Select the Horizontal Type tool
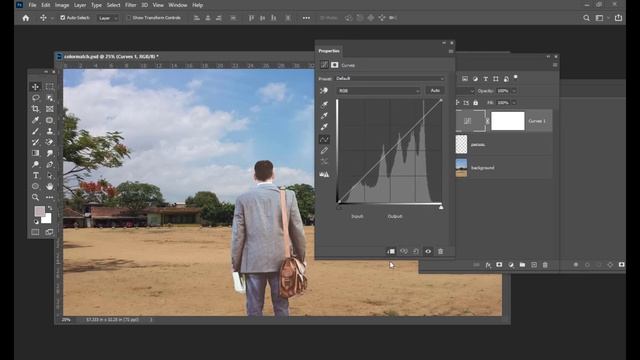This screenshot has height=360, width=640. [x=36, y=175]
